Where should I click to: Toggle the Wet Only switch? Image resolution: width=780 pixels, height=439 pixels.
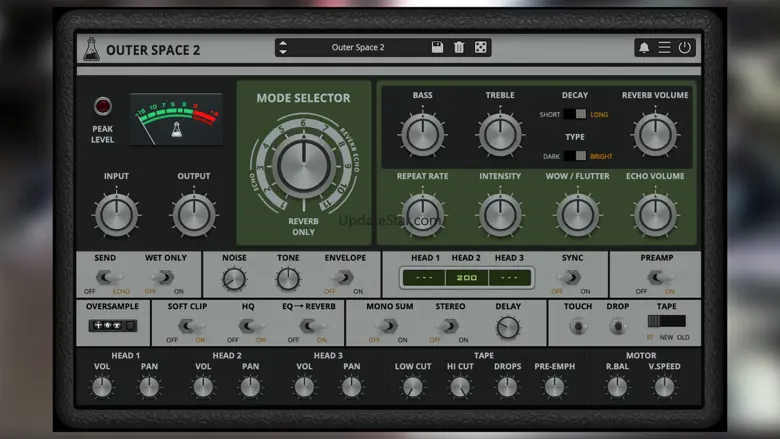point(164,277)
